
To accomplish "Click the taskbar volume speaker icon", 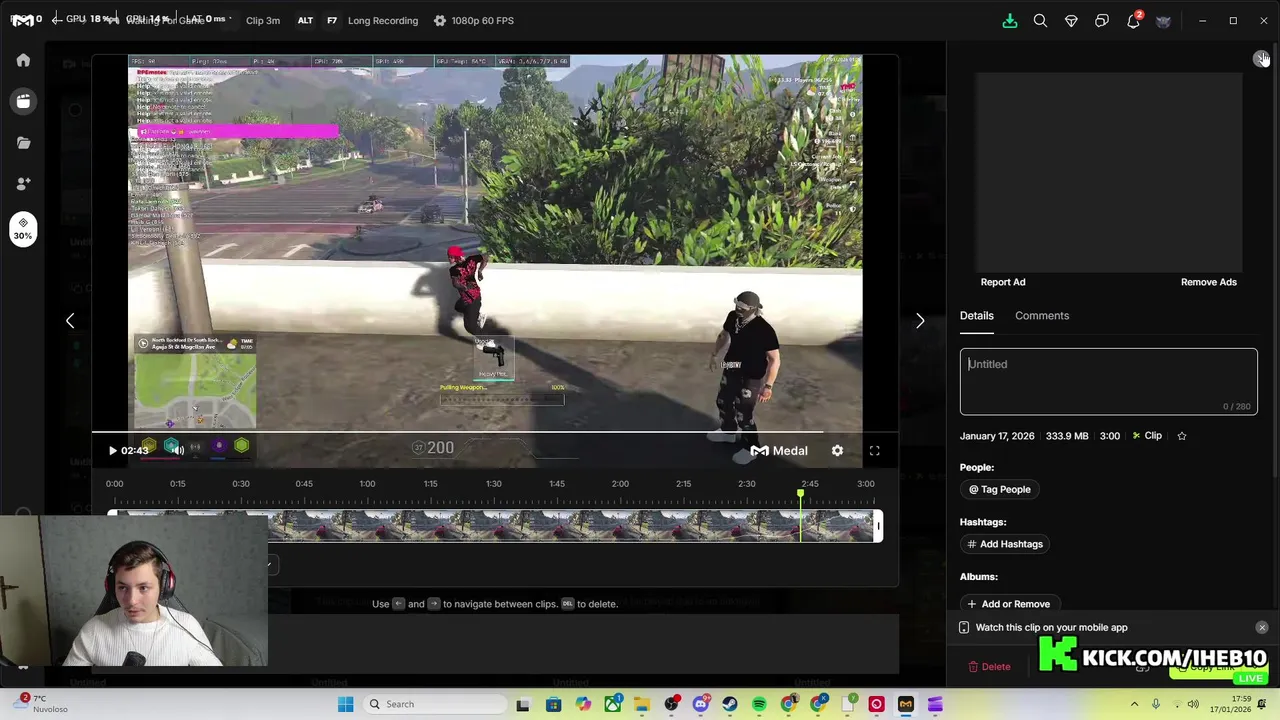I will (1193, 704).
